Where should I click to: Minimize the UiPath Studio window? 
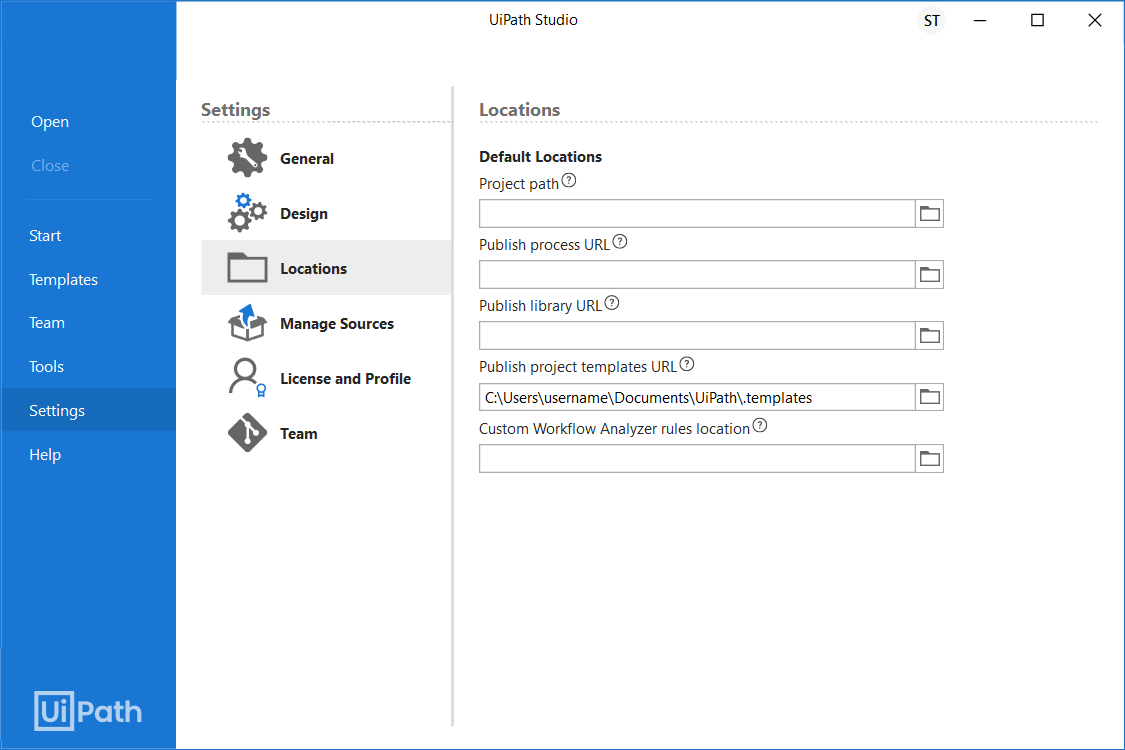980,21
